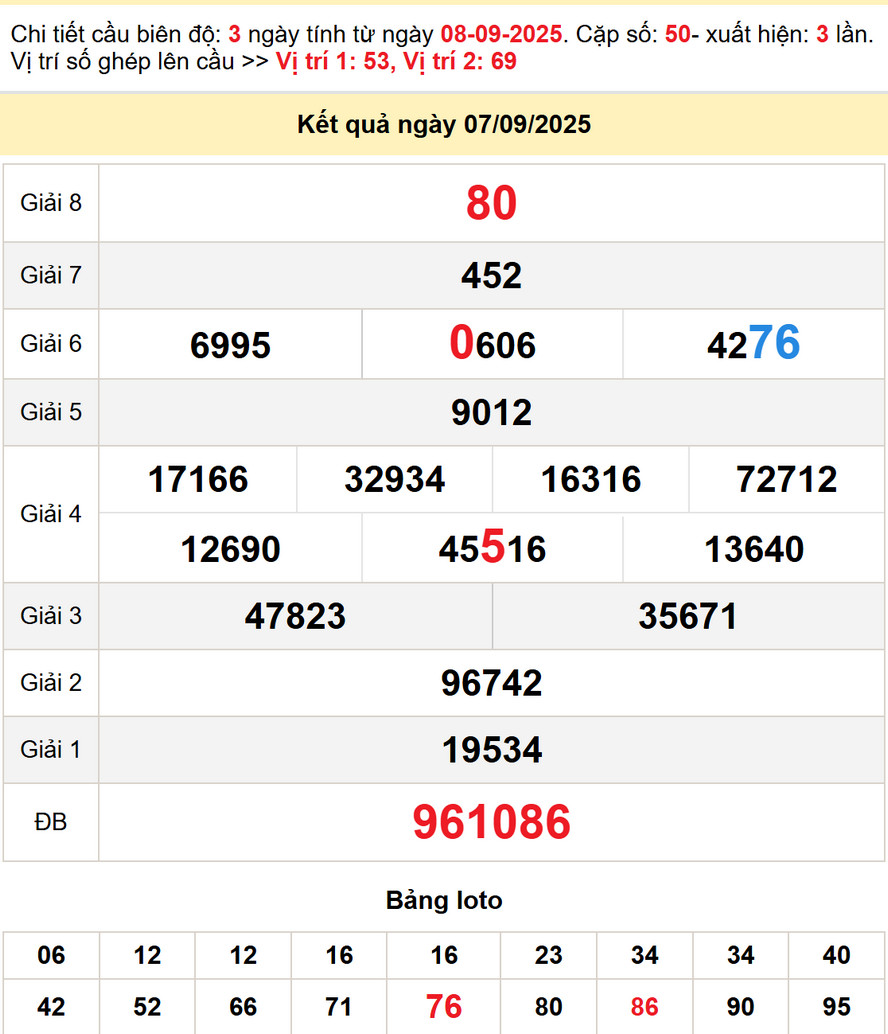Click the Giải 2 result 96742
The height and width of the screenshot is (1034, 888).
(x=491, y=683)
